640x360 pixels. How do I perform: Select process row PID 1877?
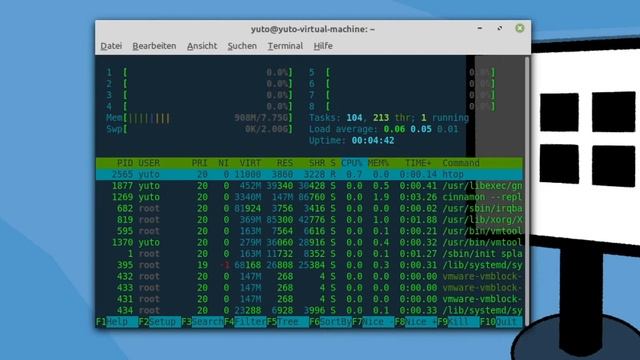pos(309,186)
